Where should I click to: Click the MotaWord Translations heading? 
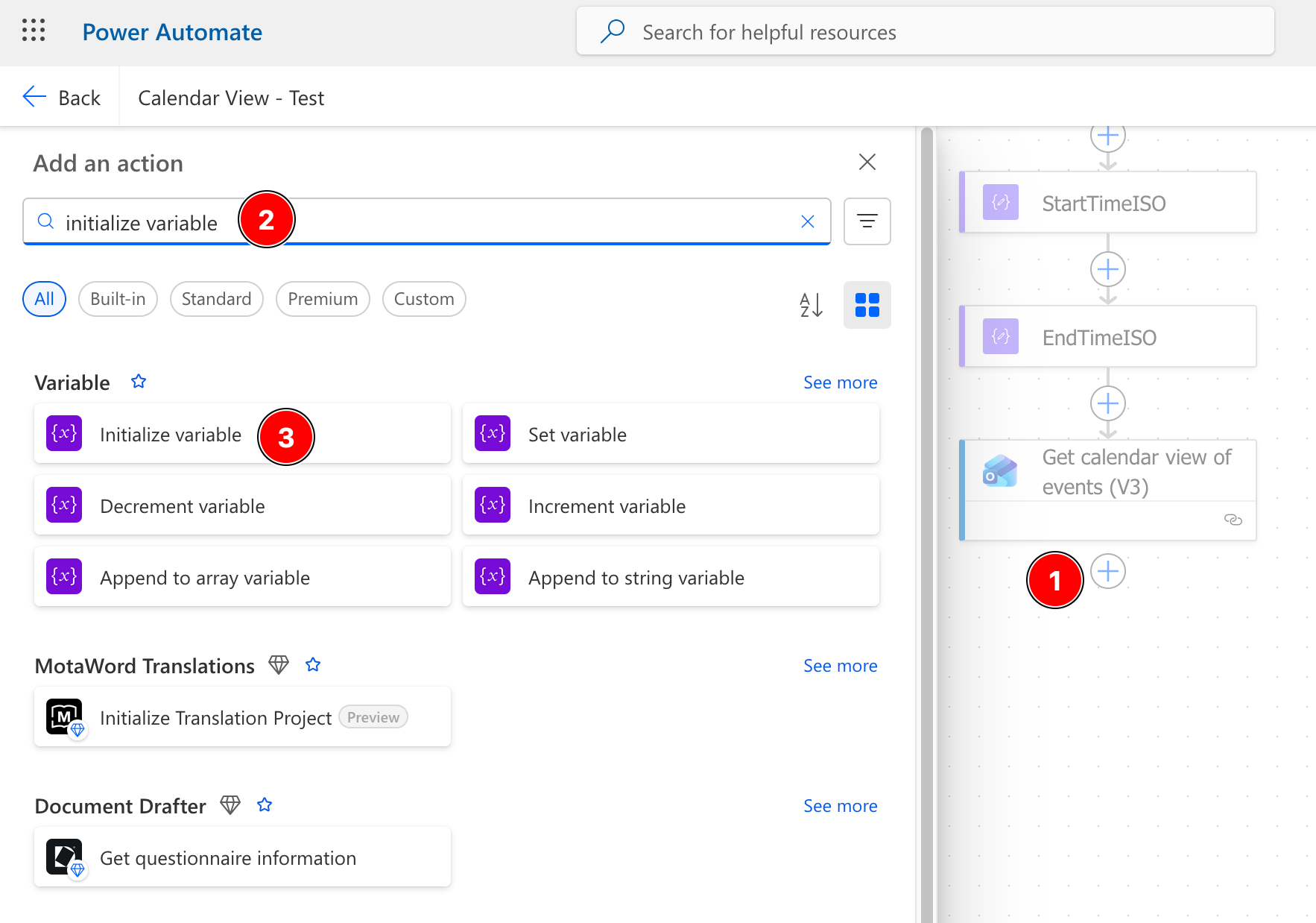coord(145,666)
